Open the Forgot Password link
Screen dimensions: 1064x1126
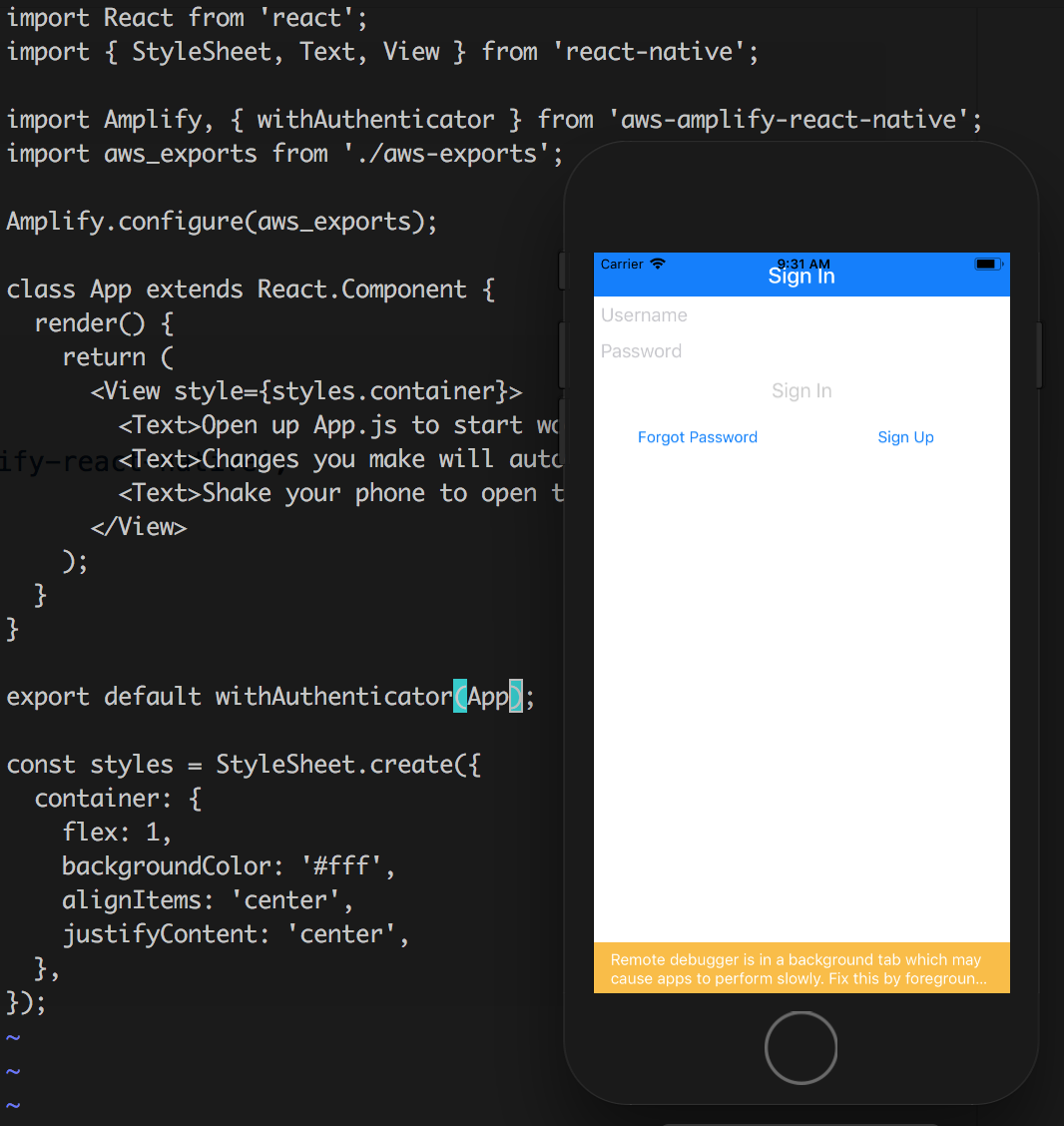[697, 437]
